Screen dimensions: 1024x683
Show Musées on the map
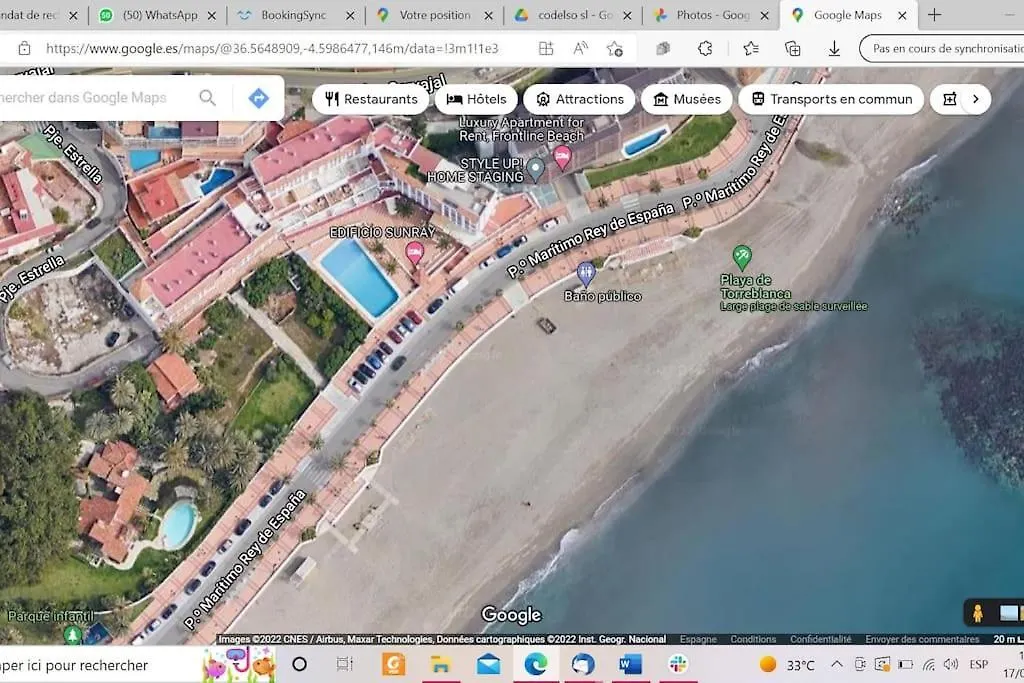687,99
